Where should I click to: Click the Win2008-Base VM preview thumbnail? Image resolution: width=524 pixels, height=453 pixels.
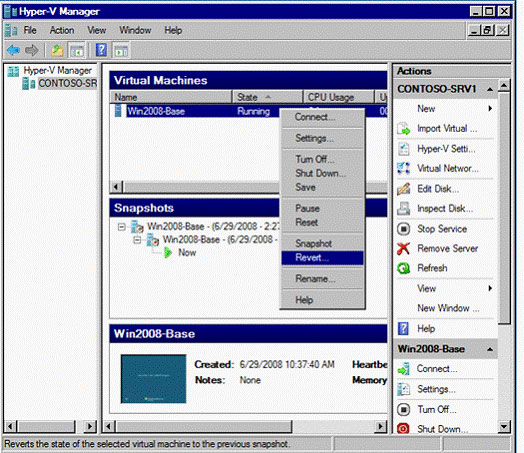(153, 379)
